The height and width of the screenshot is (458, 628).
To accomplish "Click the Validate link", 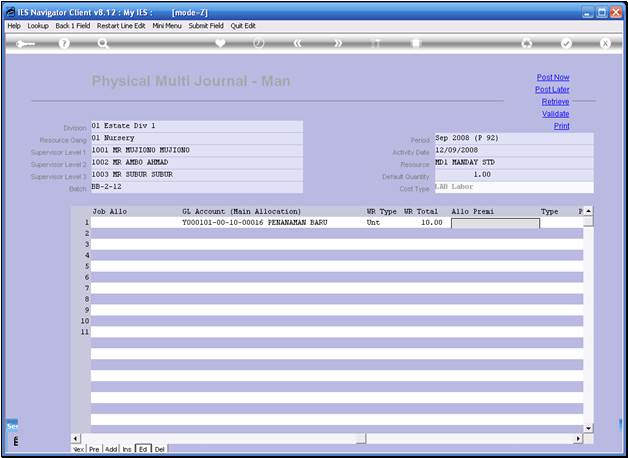I will pyautogui.click(x=556, y=114).
